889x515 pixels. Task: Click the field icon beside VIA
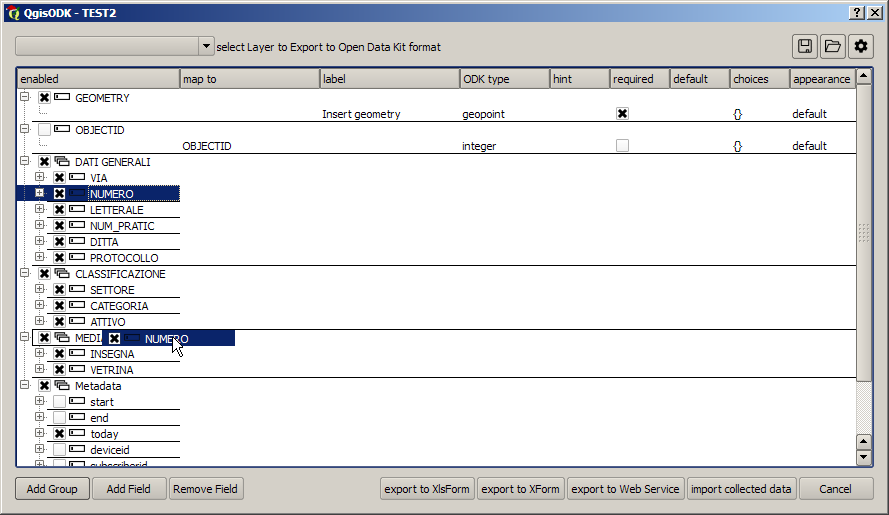coord(77,178)
